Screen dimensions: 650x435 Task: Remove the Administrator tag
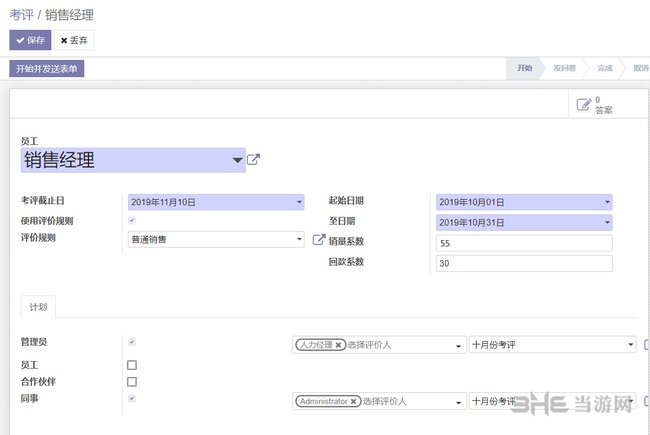pos(353,401)
